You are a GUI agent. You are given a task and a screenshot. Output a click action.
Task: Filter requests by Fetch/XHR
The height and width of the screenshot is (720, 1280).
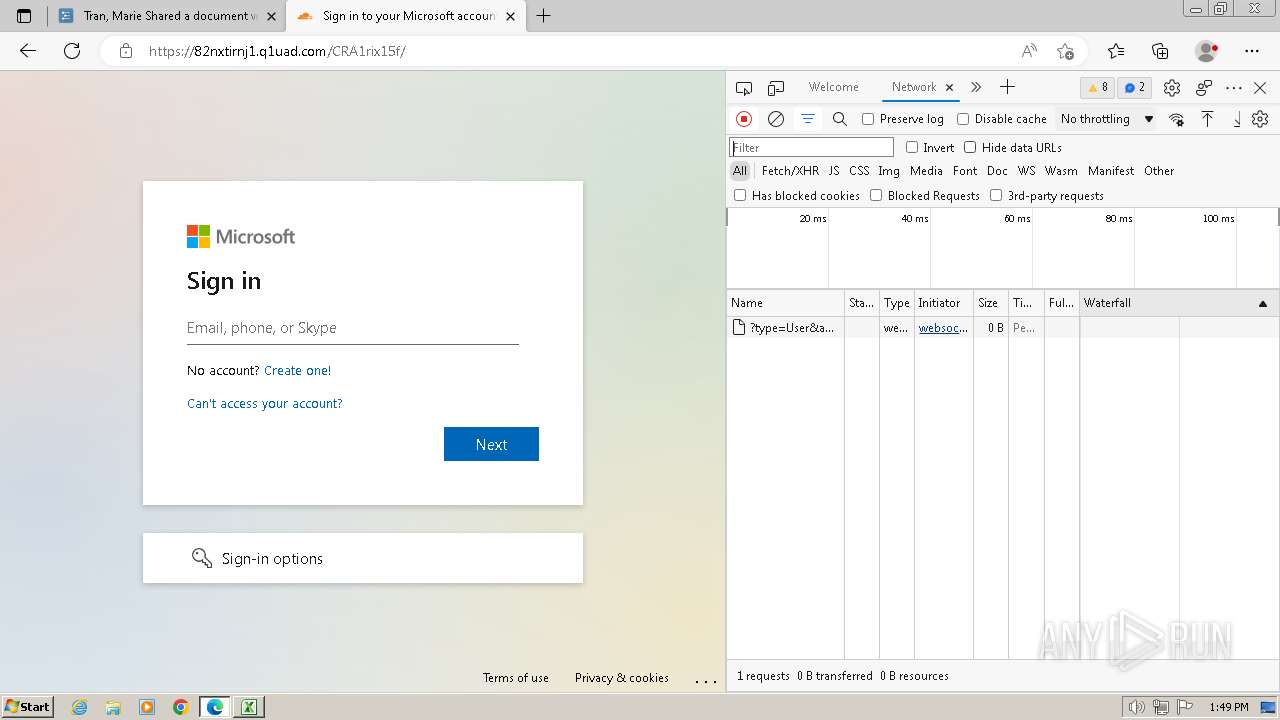[790, 171]
